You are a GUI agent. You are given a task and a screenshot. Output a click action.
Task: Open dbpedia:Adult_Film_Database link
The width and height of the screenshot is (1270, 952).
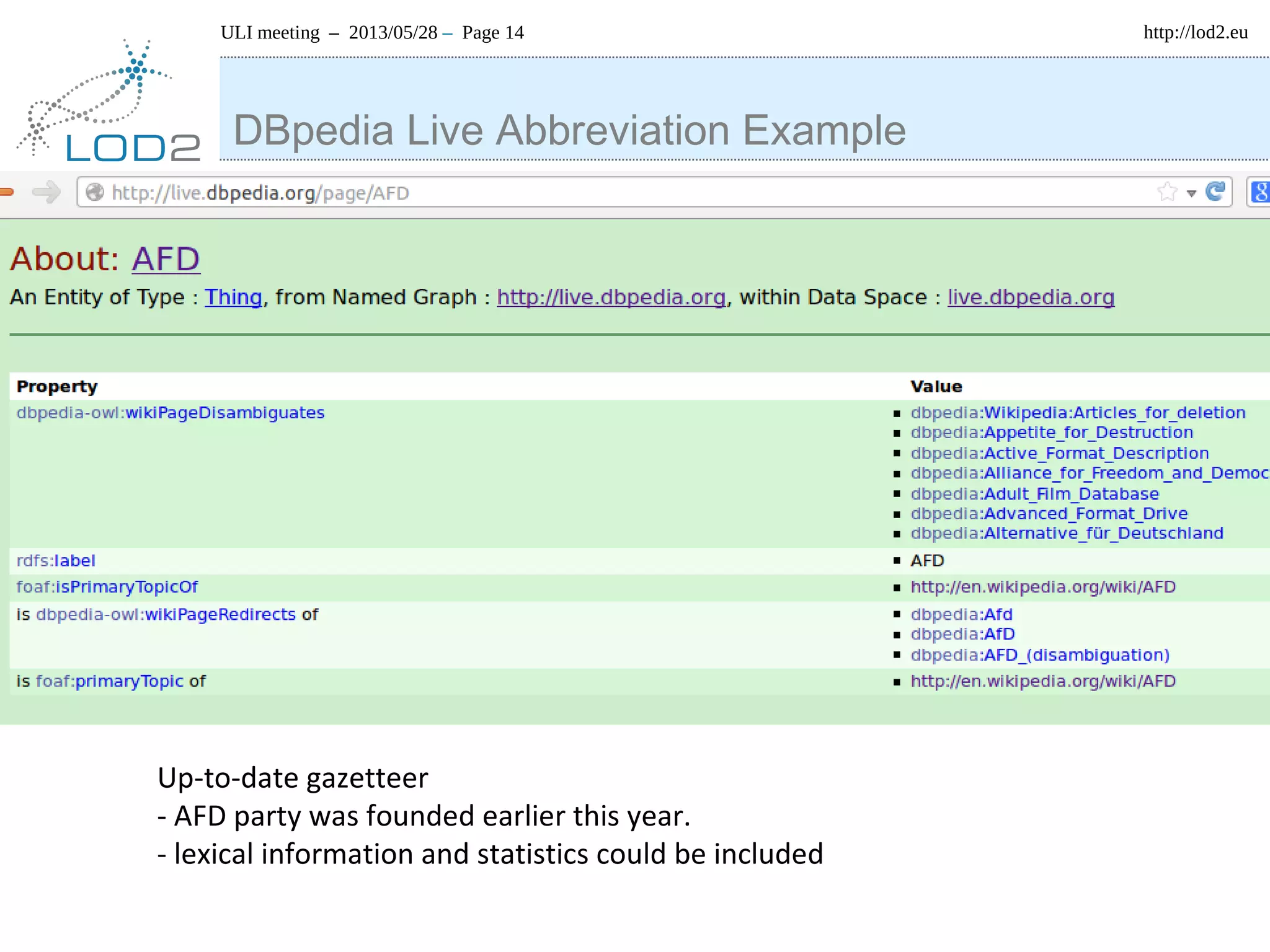(x=1034, y=494)
